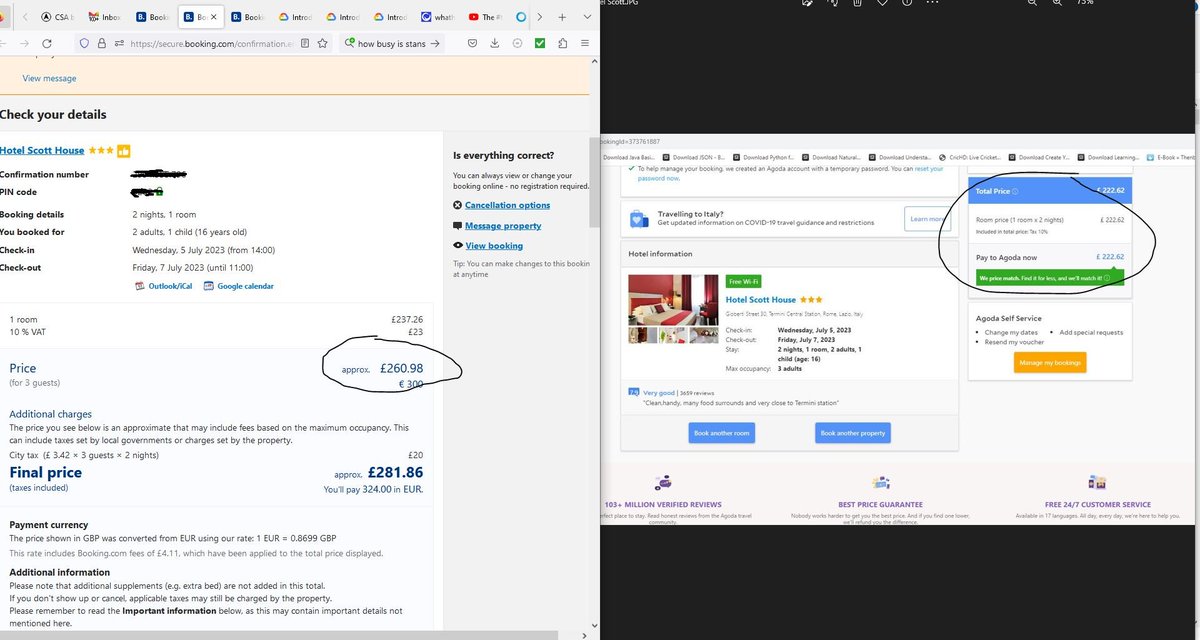Viewport: 1200px width, 640px height.
Task: Open a new Firefox tab with plus
Action: pyautogui.click(x=560, y=17)
